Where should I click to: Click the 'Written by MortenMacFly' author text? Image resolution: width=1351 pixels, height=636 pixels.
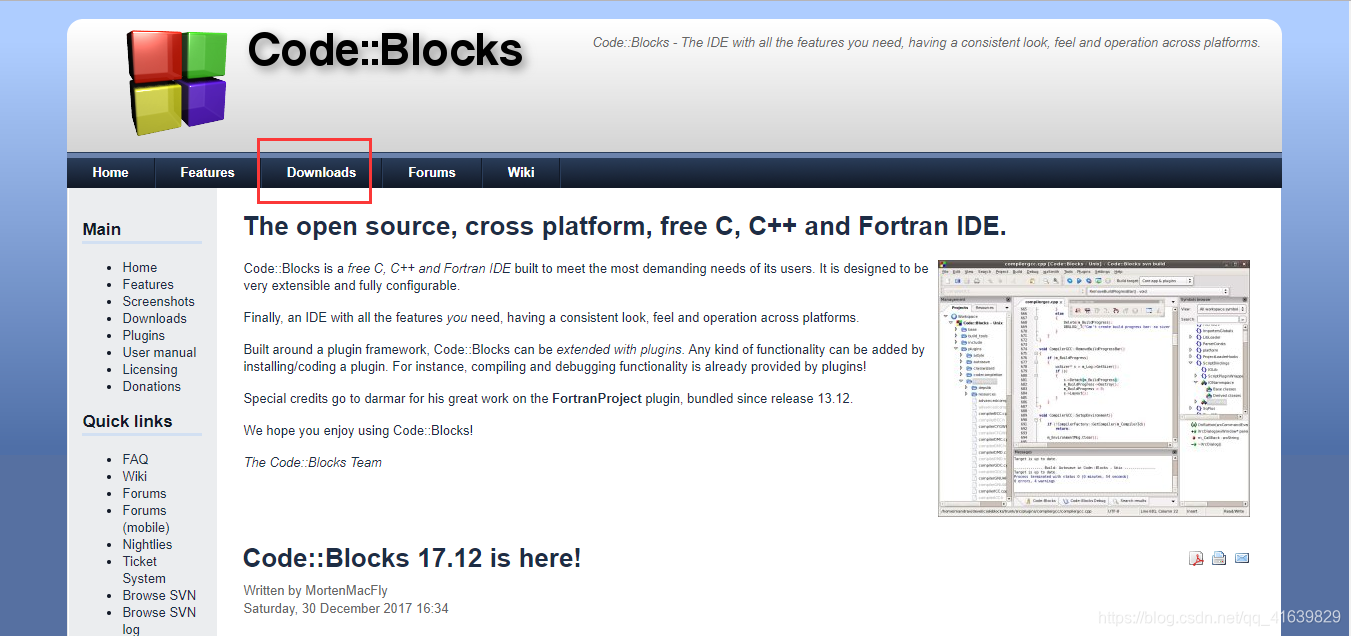(x=314, y=591)
